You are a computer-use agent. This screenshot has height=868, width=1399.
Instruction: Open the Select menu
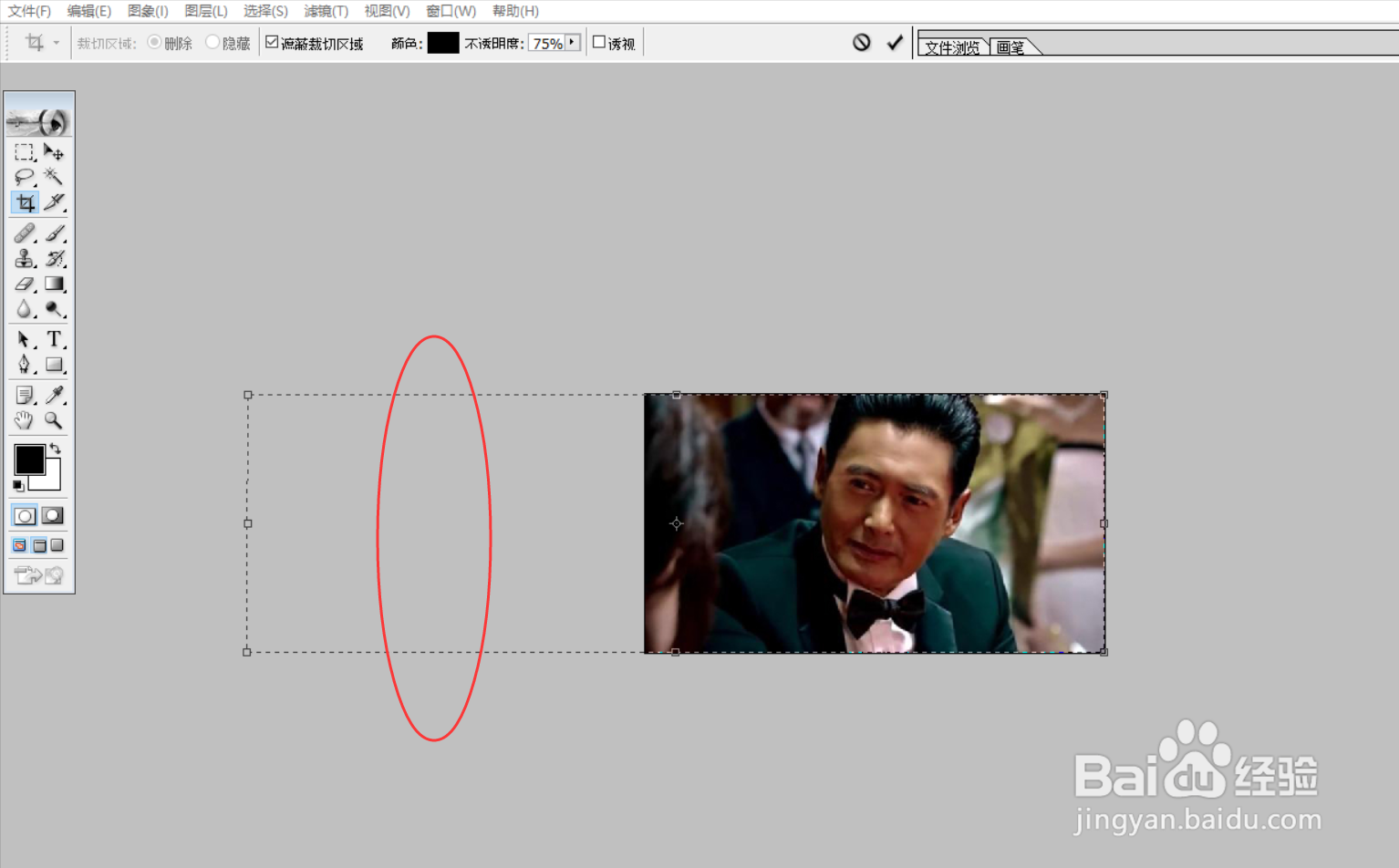click(265, 11)
